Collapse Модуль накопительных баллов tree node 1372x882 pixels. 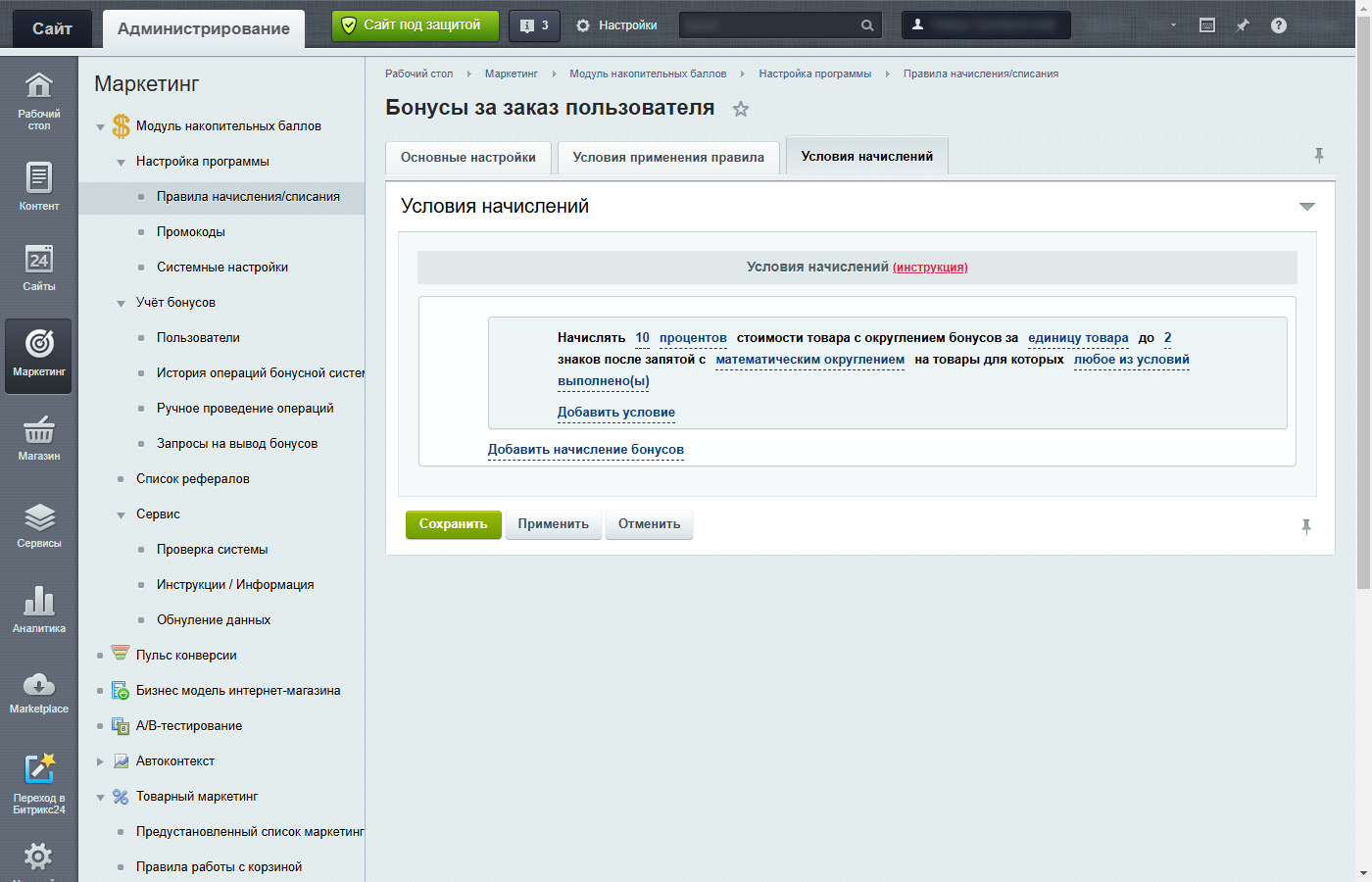click(100, 127)
